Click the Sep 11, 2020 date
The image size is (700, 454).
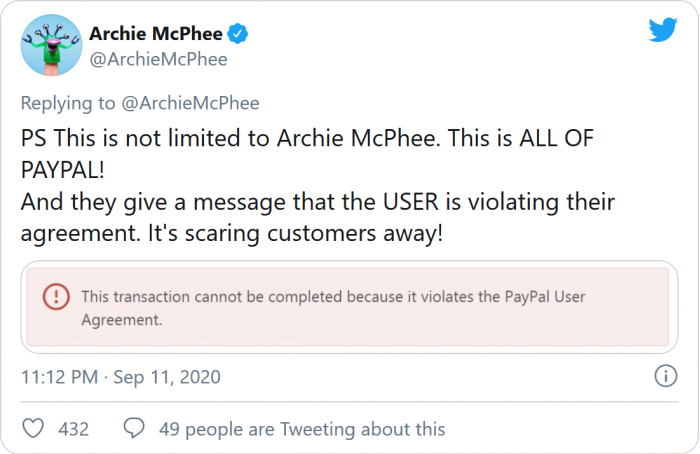(x=167, y=377)
